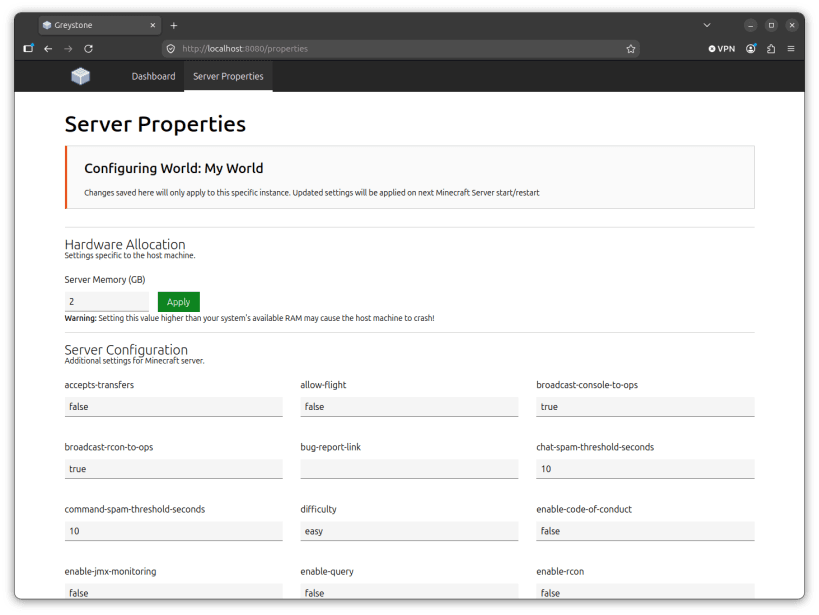Edit the enable-code-of-conduct field

point(645,531)
